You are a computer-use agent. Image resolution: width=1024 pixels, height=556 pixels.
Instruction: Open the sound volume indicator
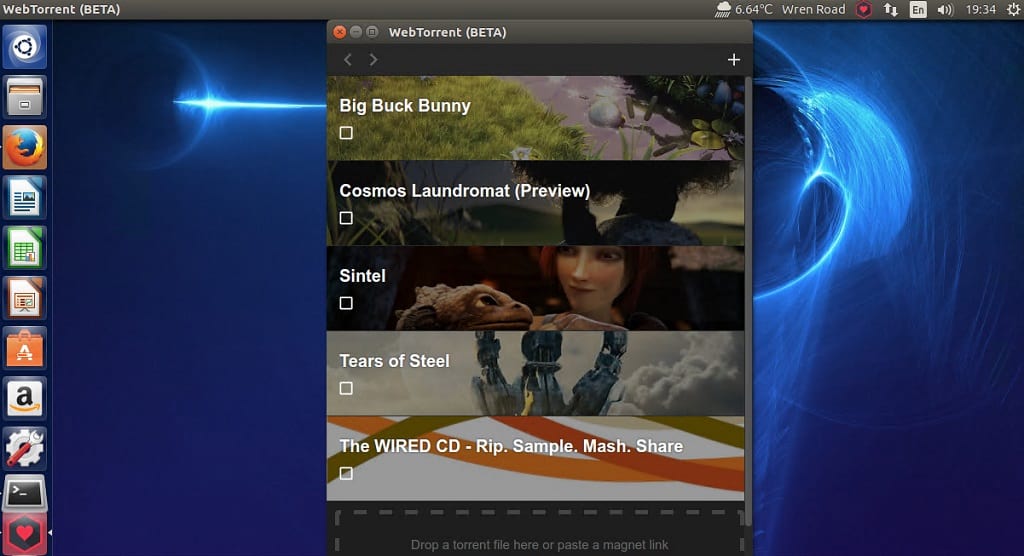pyautogui.click(x=945, y=9)
